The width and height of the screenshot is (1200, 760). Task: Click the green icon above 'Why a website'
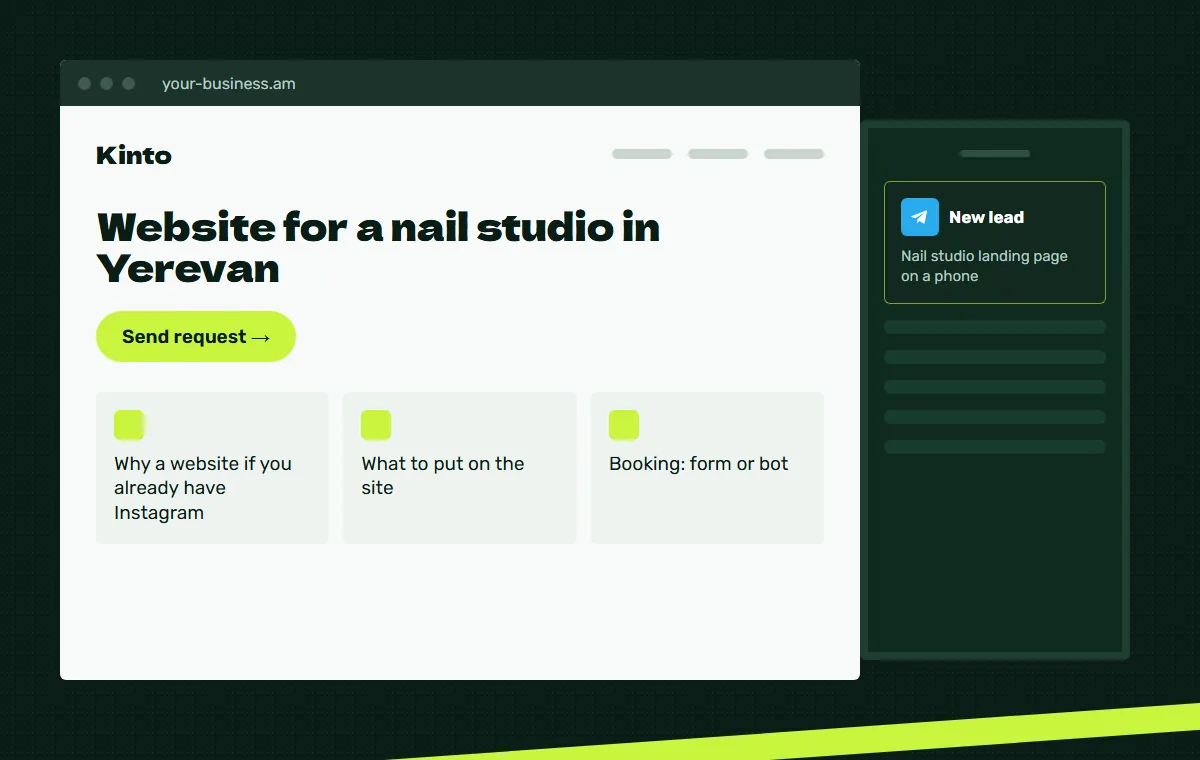tap(129, 425)
